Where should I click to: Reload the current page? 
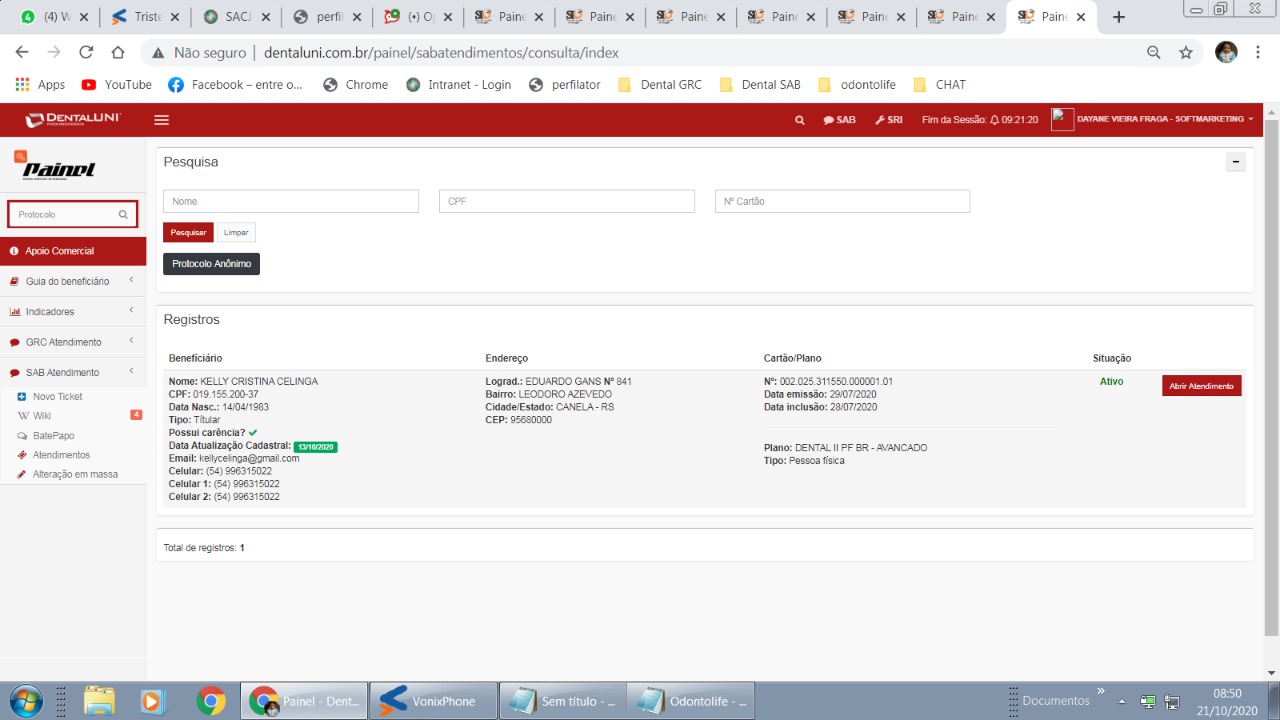coord(86,52)
